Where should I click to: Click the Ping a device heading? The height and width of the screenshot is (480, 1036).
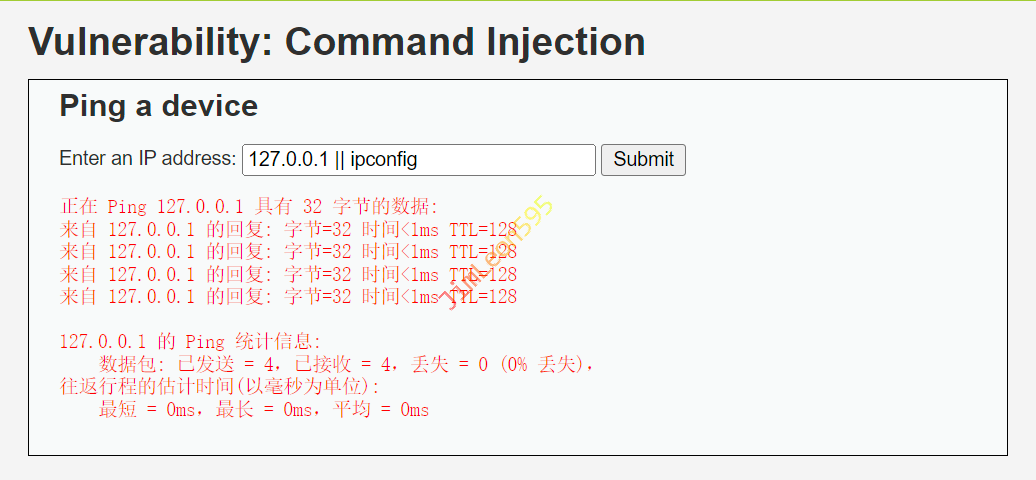pos(159,105)
